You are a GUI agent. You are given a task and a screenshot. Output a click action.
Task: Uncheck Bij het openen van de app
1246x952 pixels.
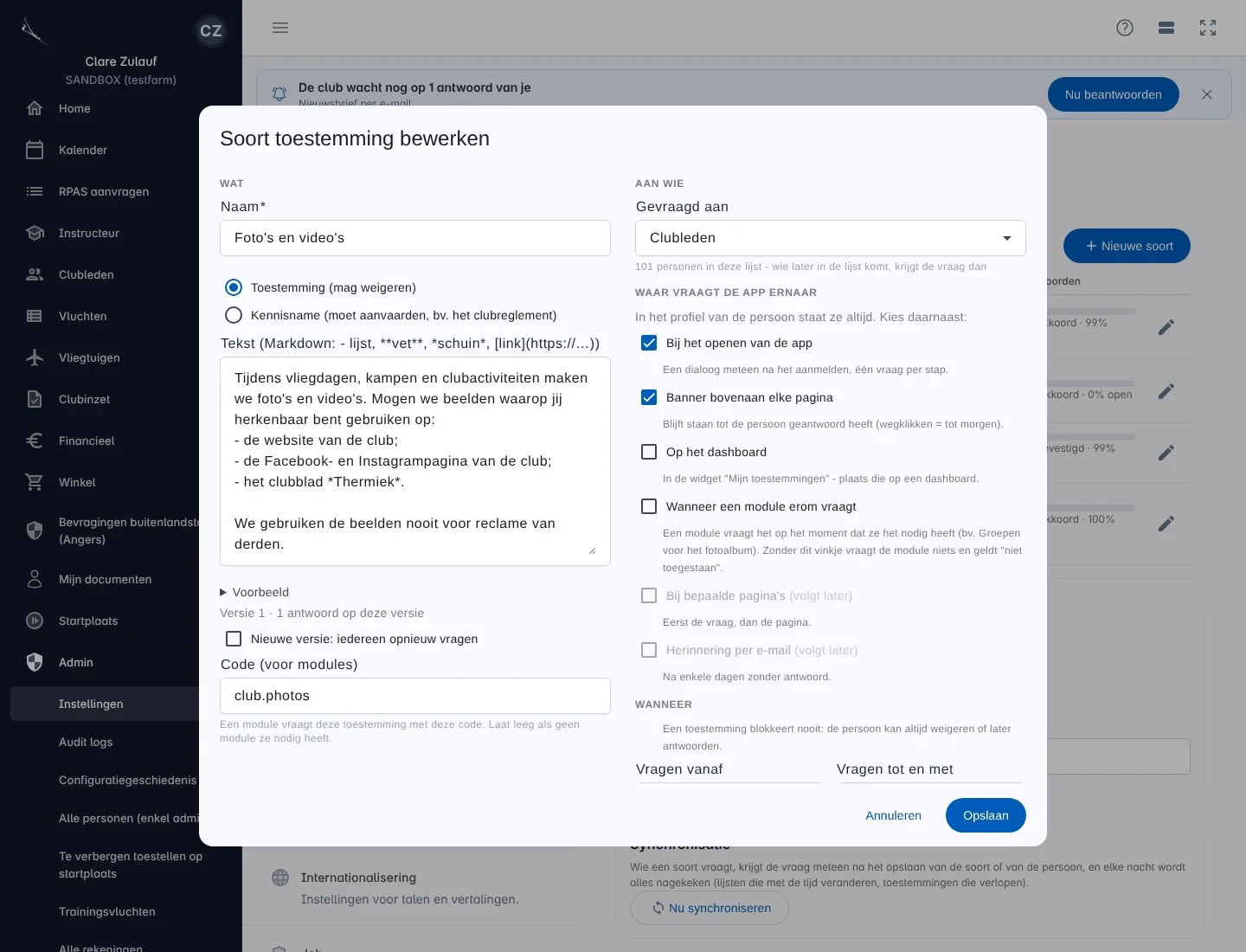pos(649,343)
